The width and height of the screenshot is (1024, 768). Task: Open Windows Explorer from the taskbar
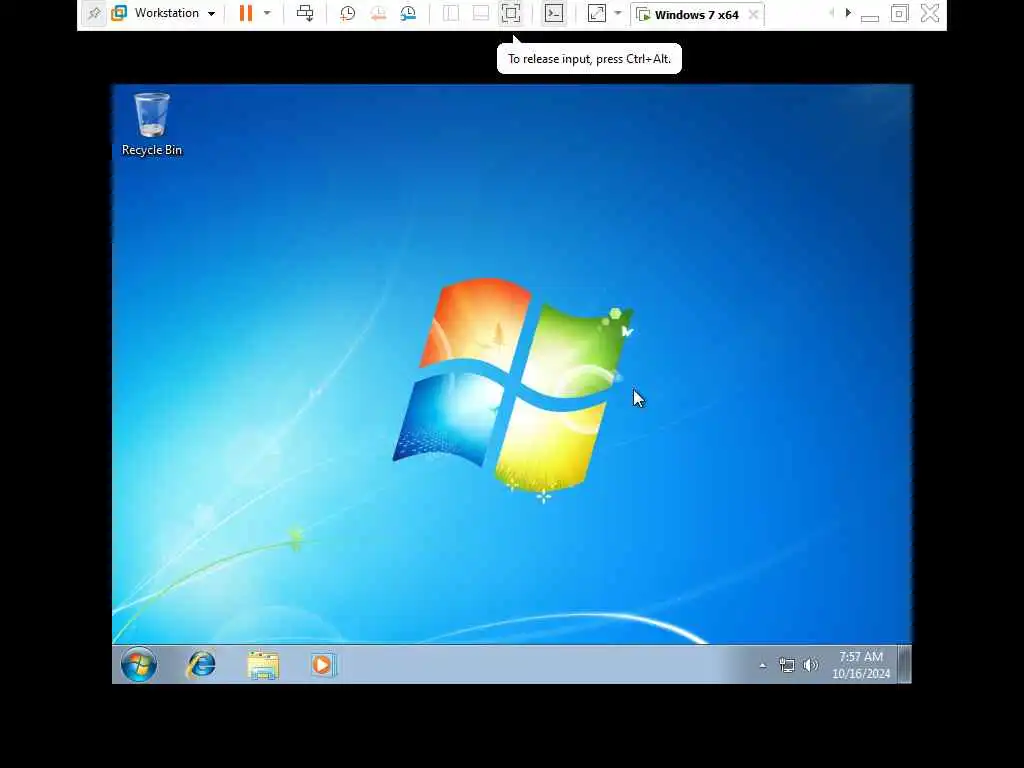point(263,665)
